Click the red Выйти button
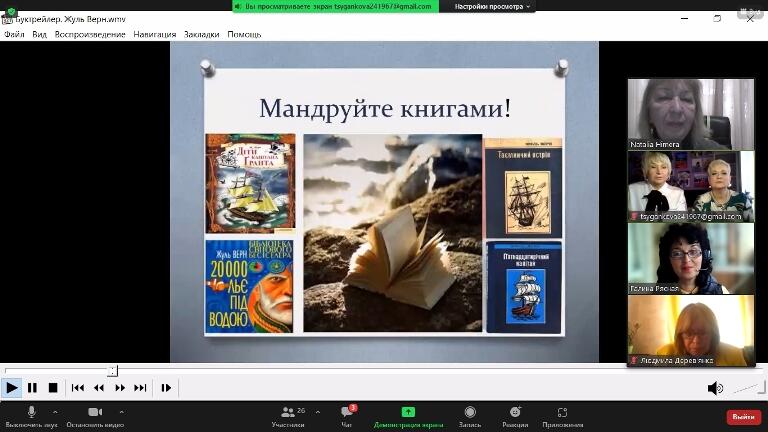Viewport: 768px width, 432px height. [x=743, y=417]
